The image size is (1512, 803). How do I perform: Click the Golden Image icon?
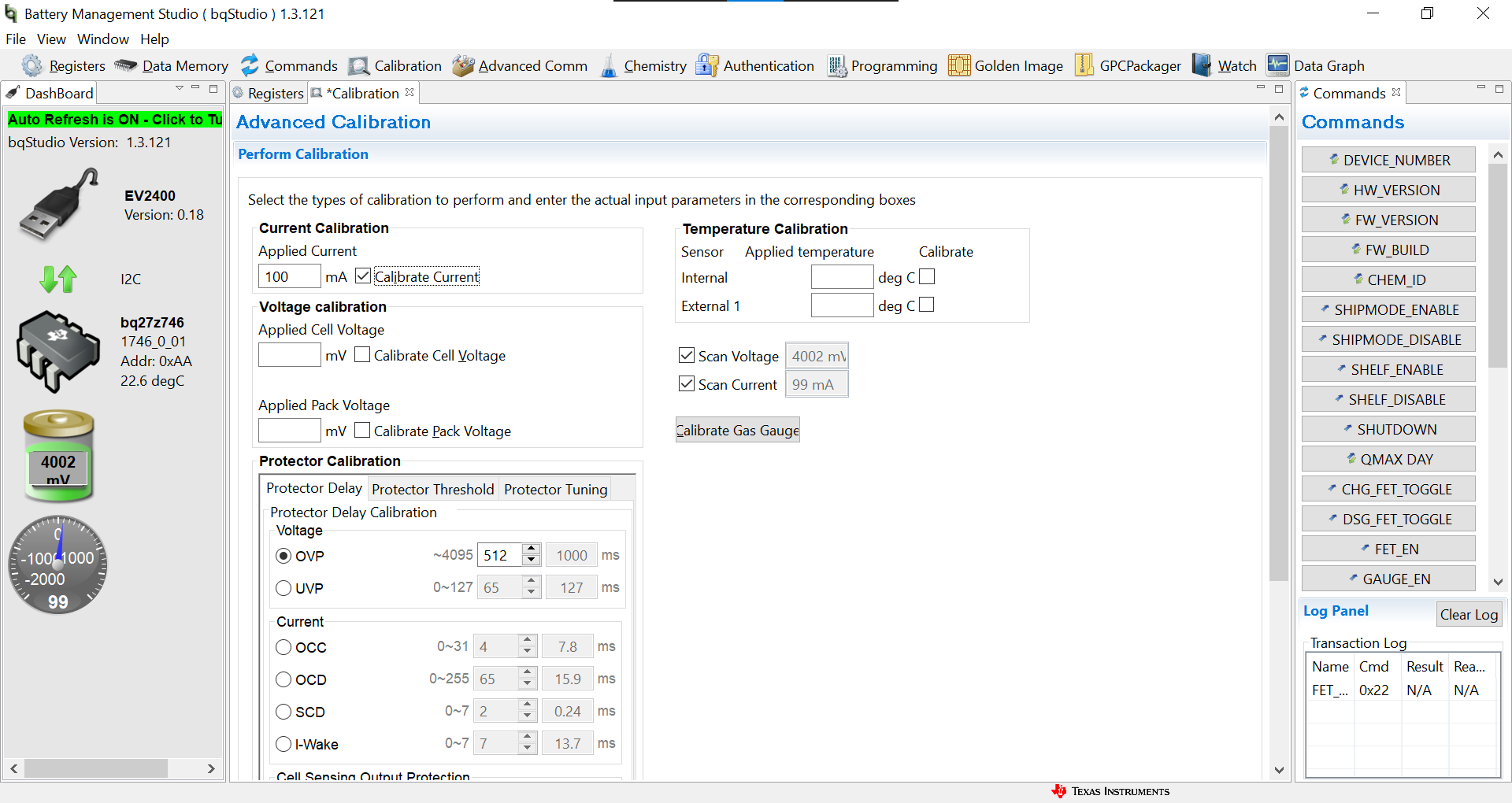(x=958, y=66)
